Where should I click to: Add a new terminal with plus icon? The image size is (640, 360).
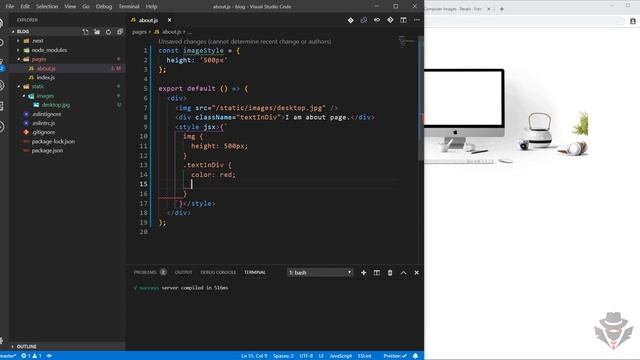point(363,273)
